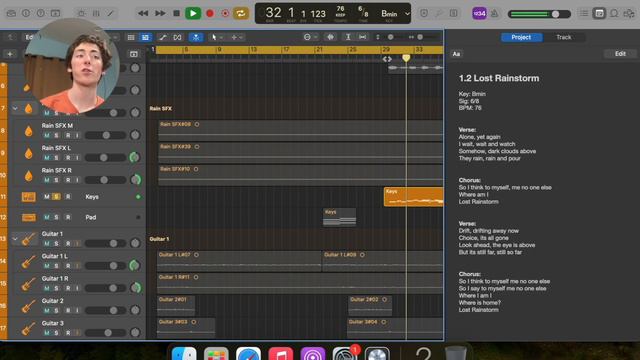Toggle vertical auto zoom icon
The width and height of the screenshot is (640, 360).
(348, 37)
